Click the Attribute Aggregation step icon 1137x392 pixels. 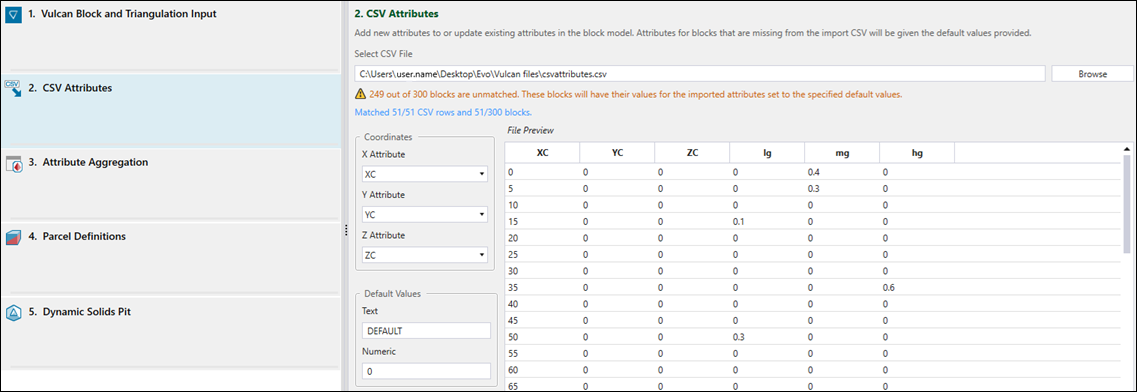click(14, 163)
